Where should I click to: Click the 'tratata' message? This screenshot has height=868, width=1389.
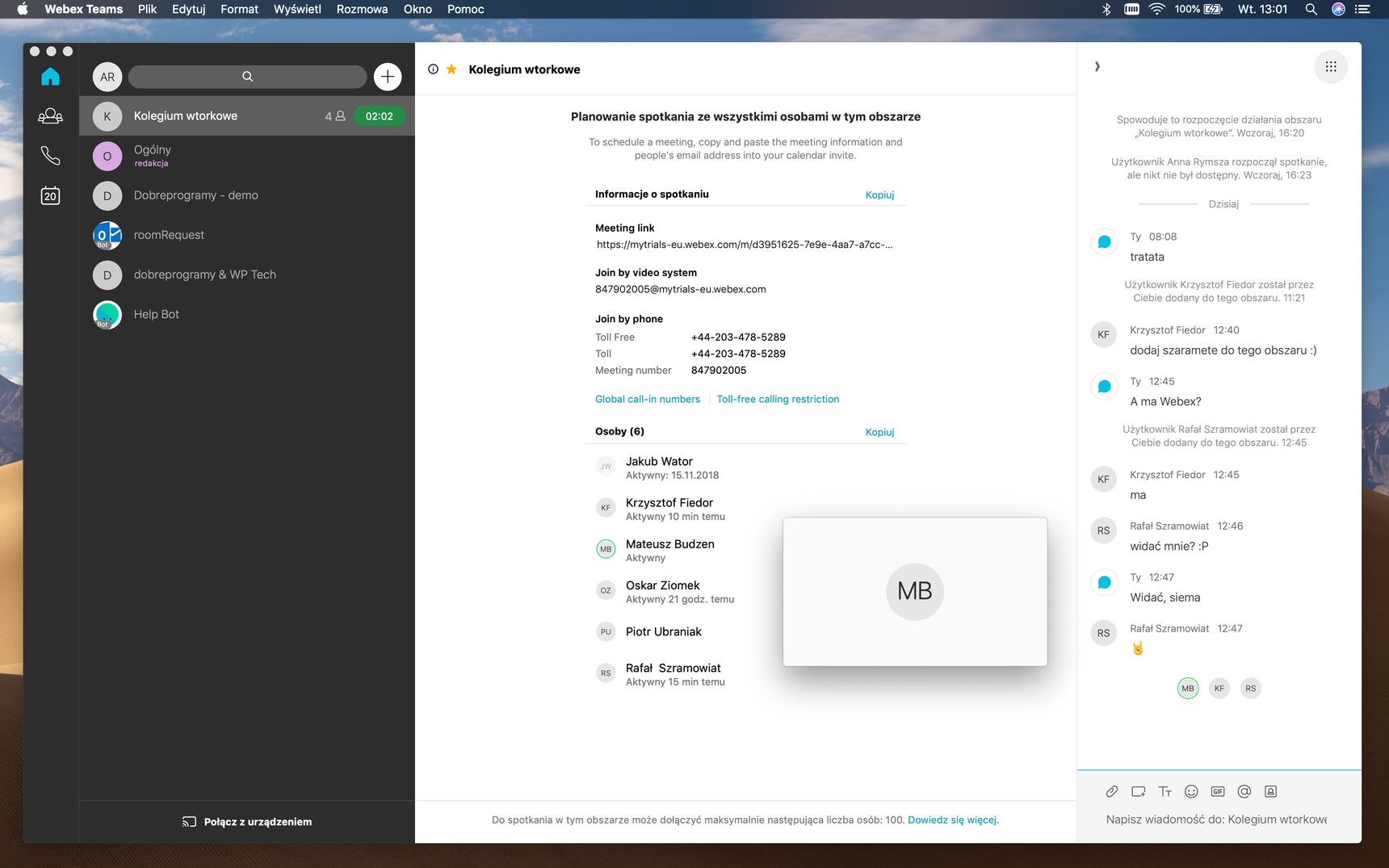(1147, 257)
